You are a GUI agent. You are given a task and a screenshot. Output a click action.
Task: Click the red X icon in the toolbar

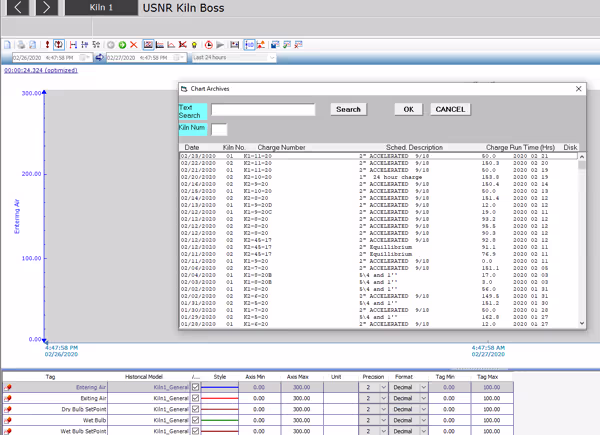tap(134, 45)
